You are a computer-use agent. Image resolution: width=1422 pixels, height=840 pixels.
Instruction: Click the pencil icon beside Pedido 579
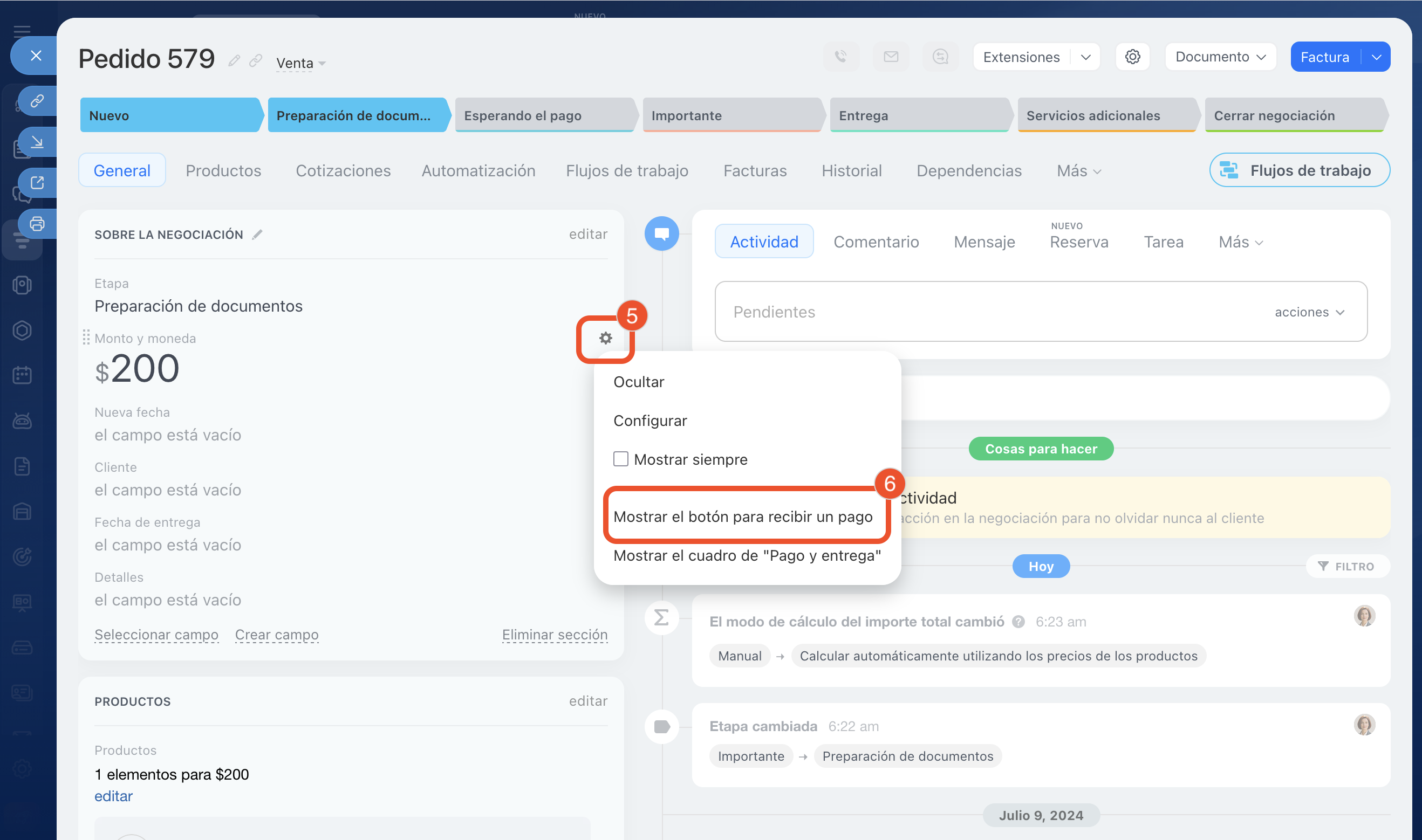click(x=234, y=60)
